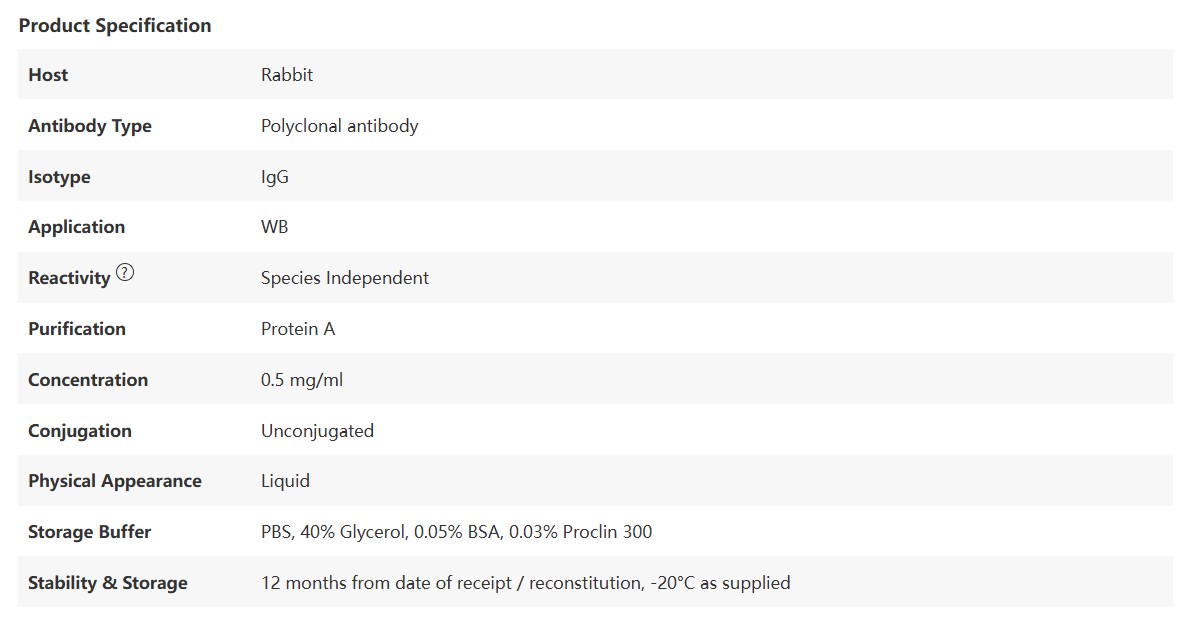Image resolution: width=1201 pixels, height=628 pixels.
Task: Select the Host row label
Action: (48, 75)
